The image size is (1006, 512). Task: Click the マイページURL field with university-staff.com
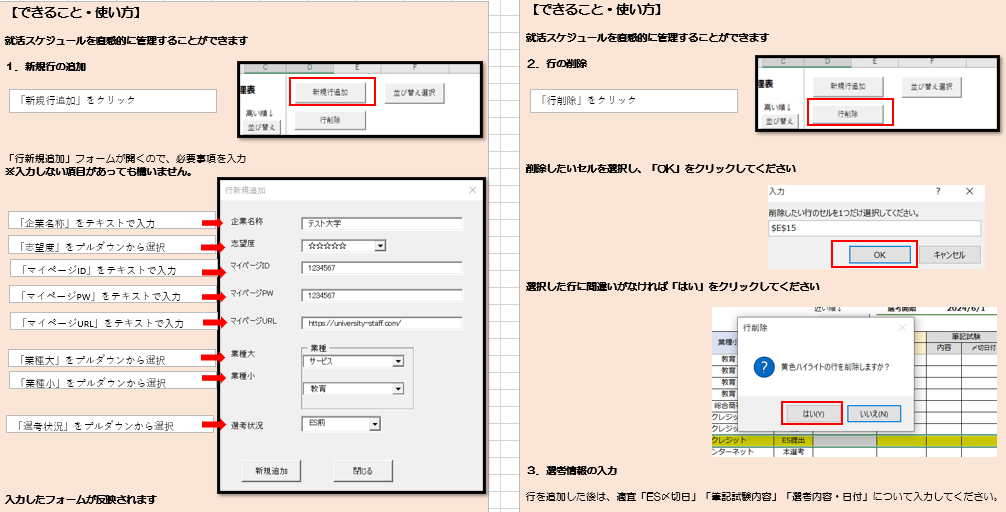click(382, 323)
